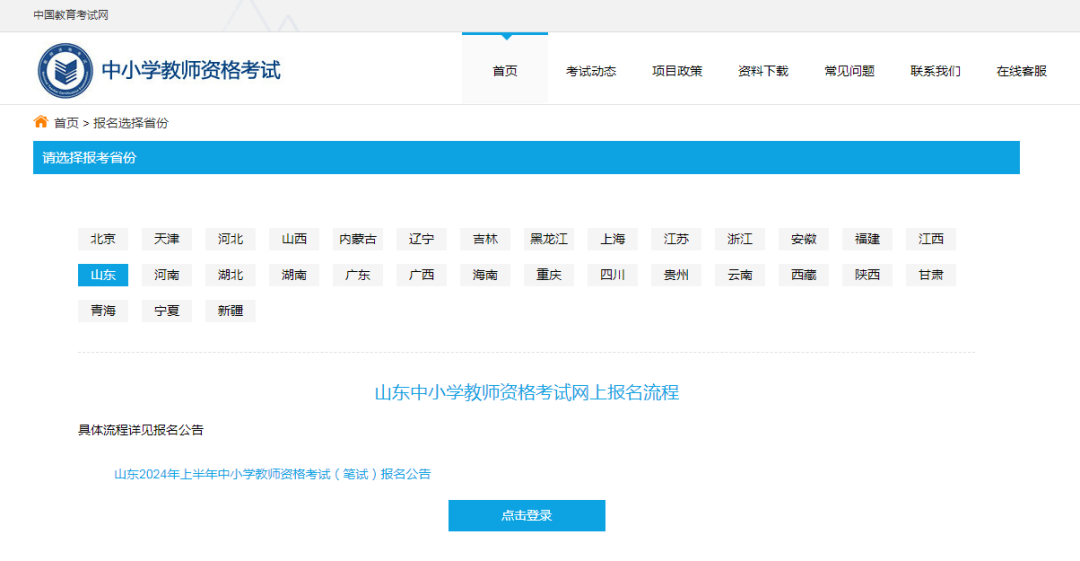Go to 项目政策 in navigation bar
The height and width of the screenshot is (561, 1080).
(677, 71)
